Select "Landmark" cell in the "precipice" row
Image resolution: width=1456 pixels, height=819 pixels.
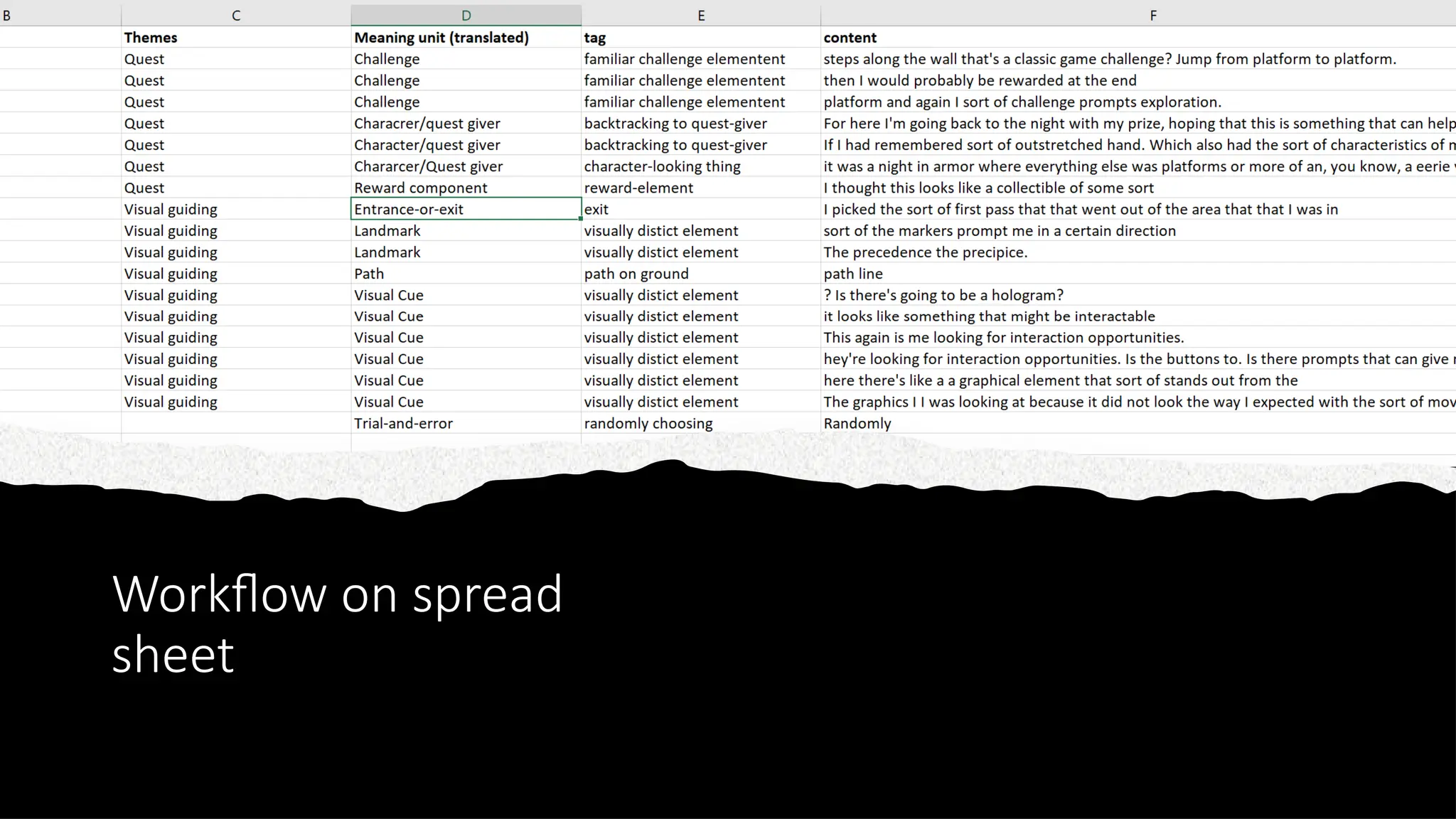(x=466, y=252)
